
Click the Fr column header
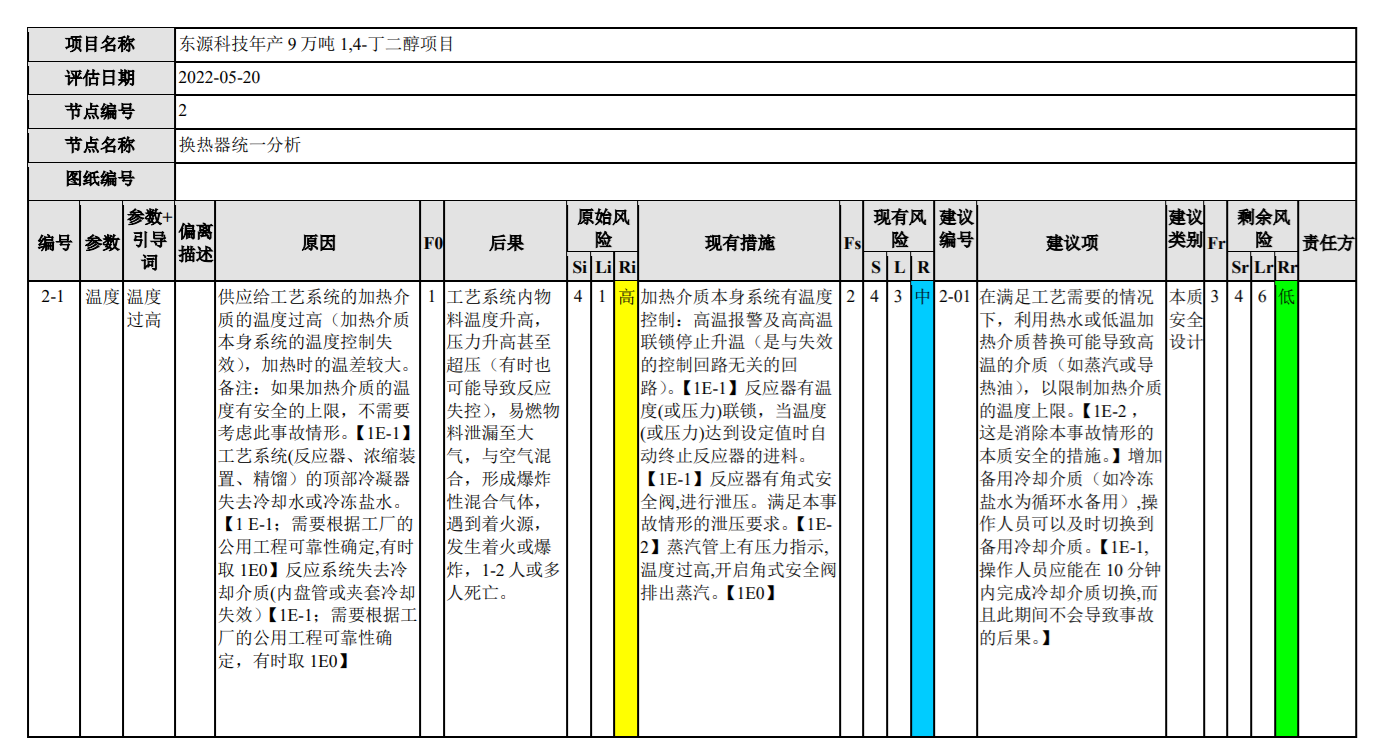(1216, 241)
